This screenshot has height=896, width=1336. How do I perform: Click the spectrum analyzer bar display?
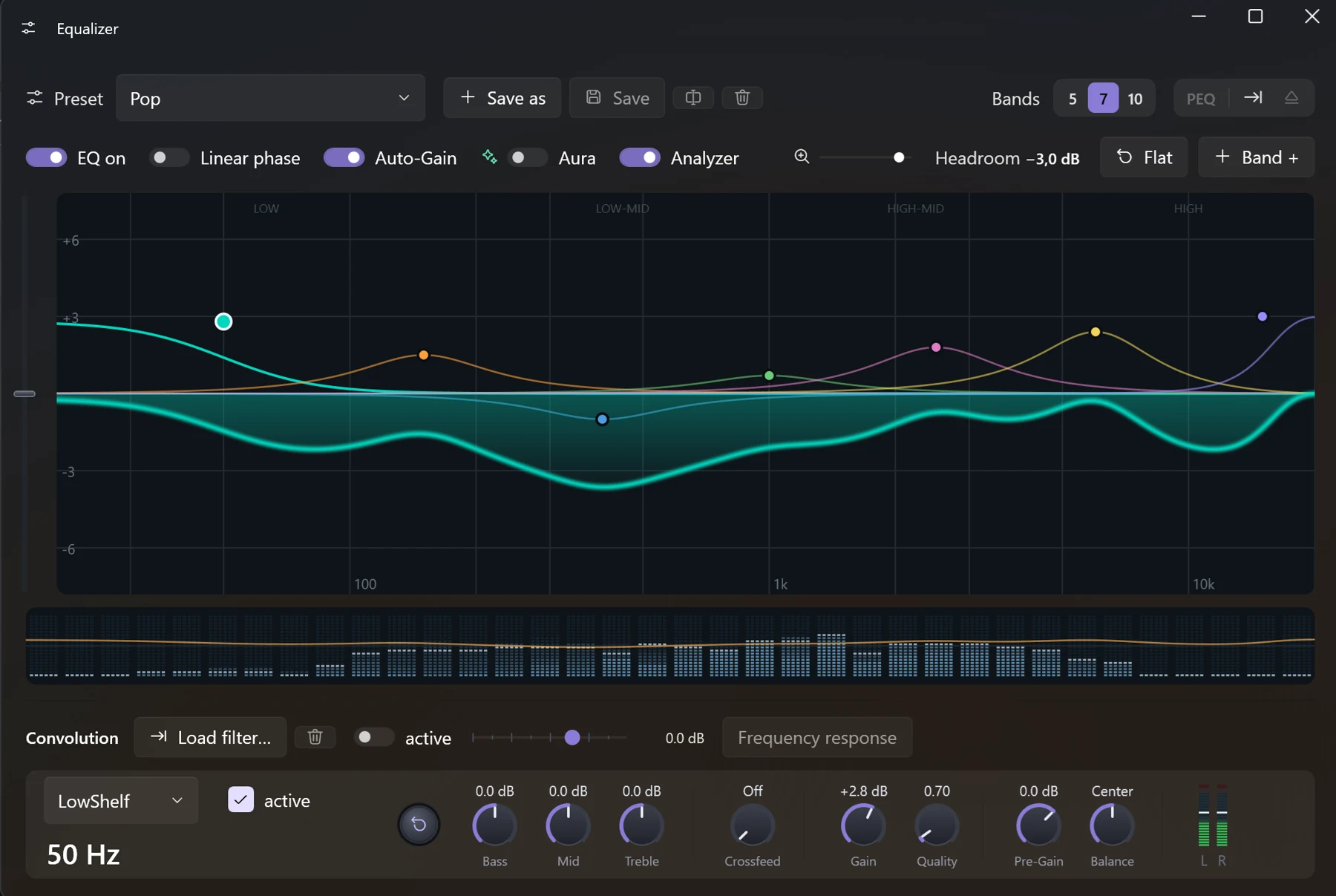point(670,645)
